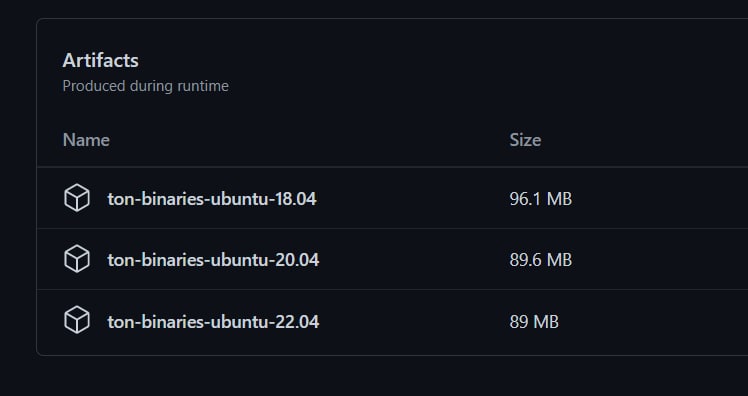Select the 96.1 MB size value
Image resolution: width=748 pixels, height=396 pixels.
(540, 198)
